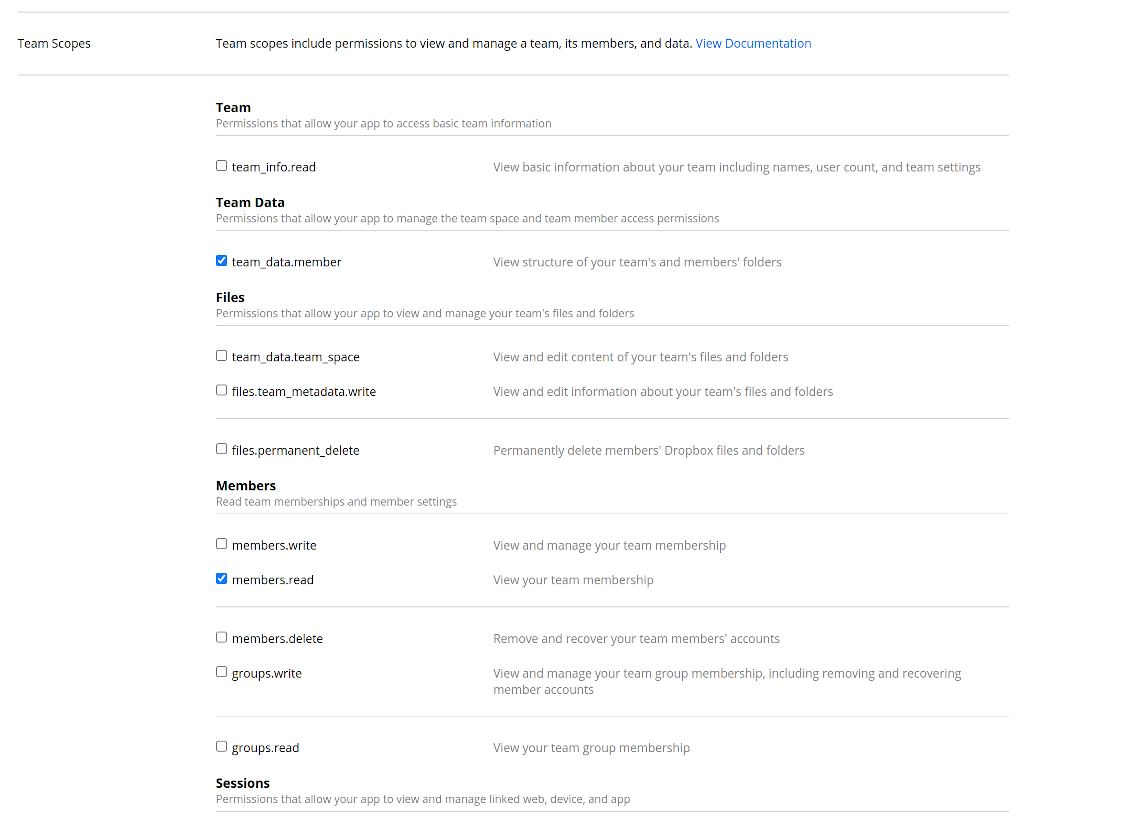This screenshot has width=1130, height=823.
Task: Click the bold Team heading above team_info.read
Action: pyautogui.click(x=233, y=107)
